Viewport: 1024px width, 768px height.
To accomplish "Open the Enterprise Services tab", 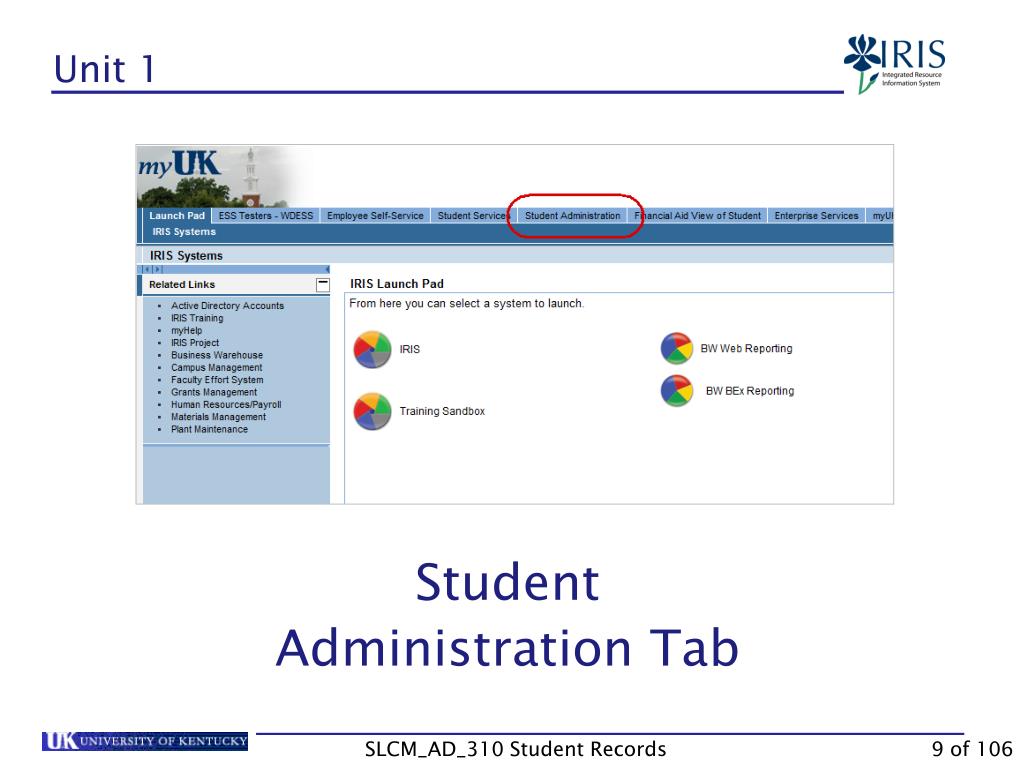I will pyautogui.click(x=816, y=216).
